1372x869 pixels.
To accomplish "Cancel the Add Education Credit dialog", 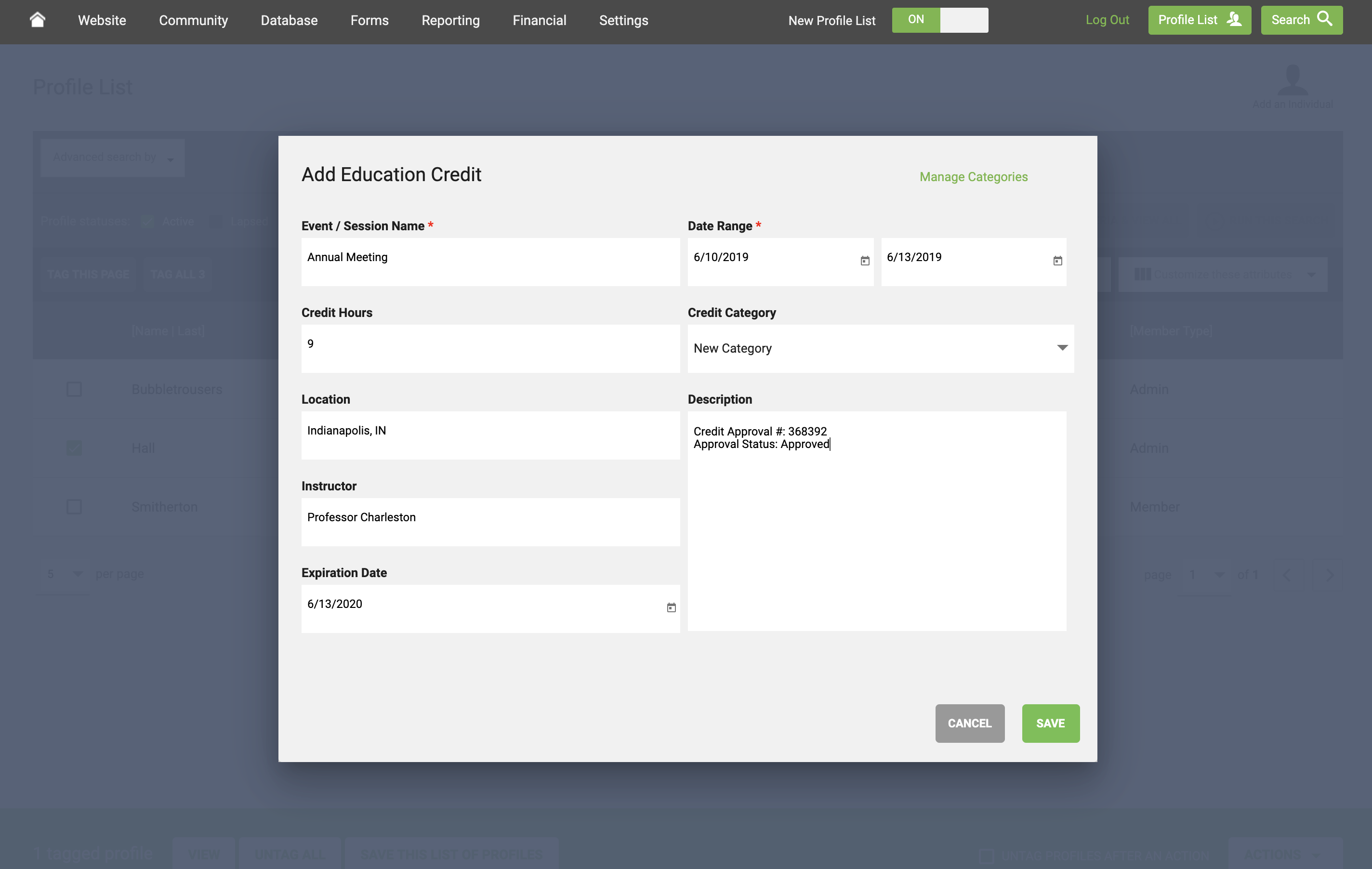I will point(970,723).
